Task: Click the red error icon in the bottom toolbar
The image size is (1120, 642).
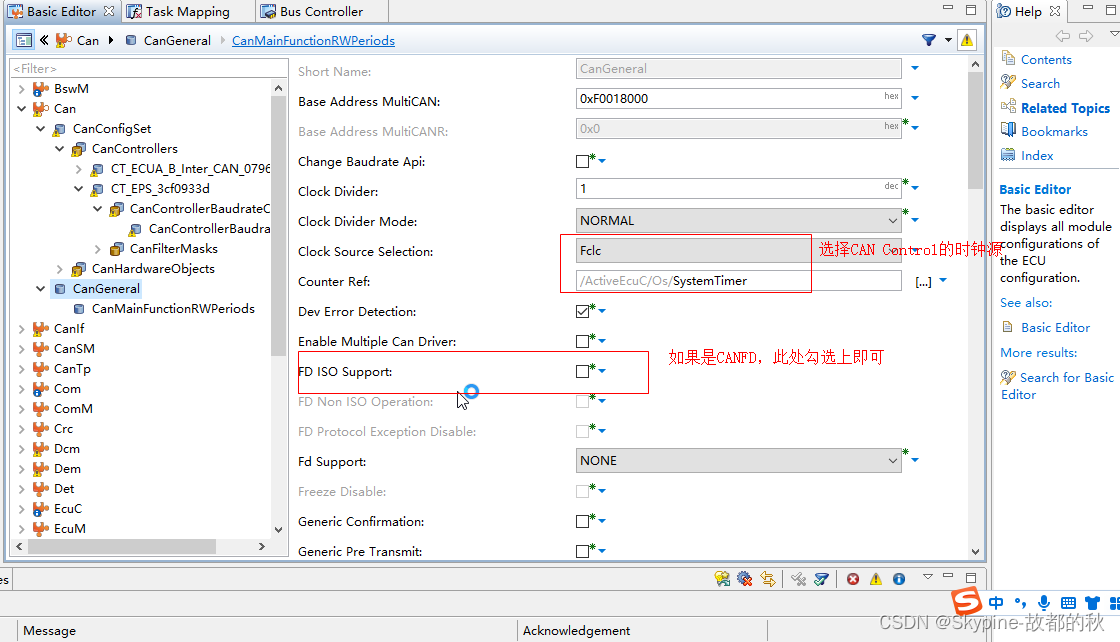Action: pos(852,578)
